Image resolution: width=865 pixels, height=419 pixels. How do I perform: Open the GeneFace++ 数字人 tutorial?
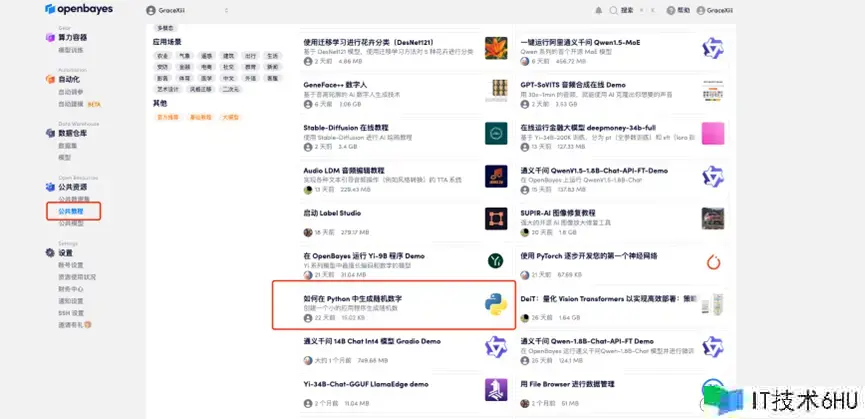[x=335, y=85]
